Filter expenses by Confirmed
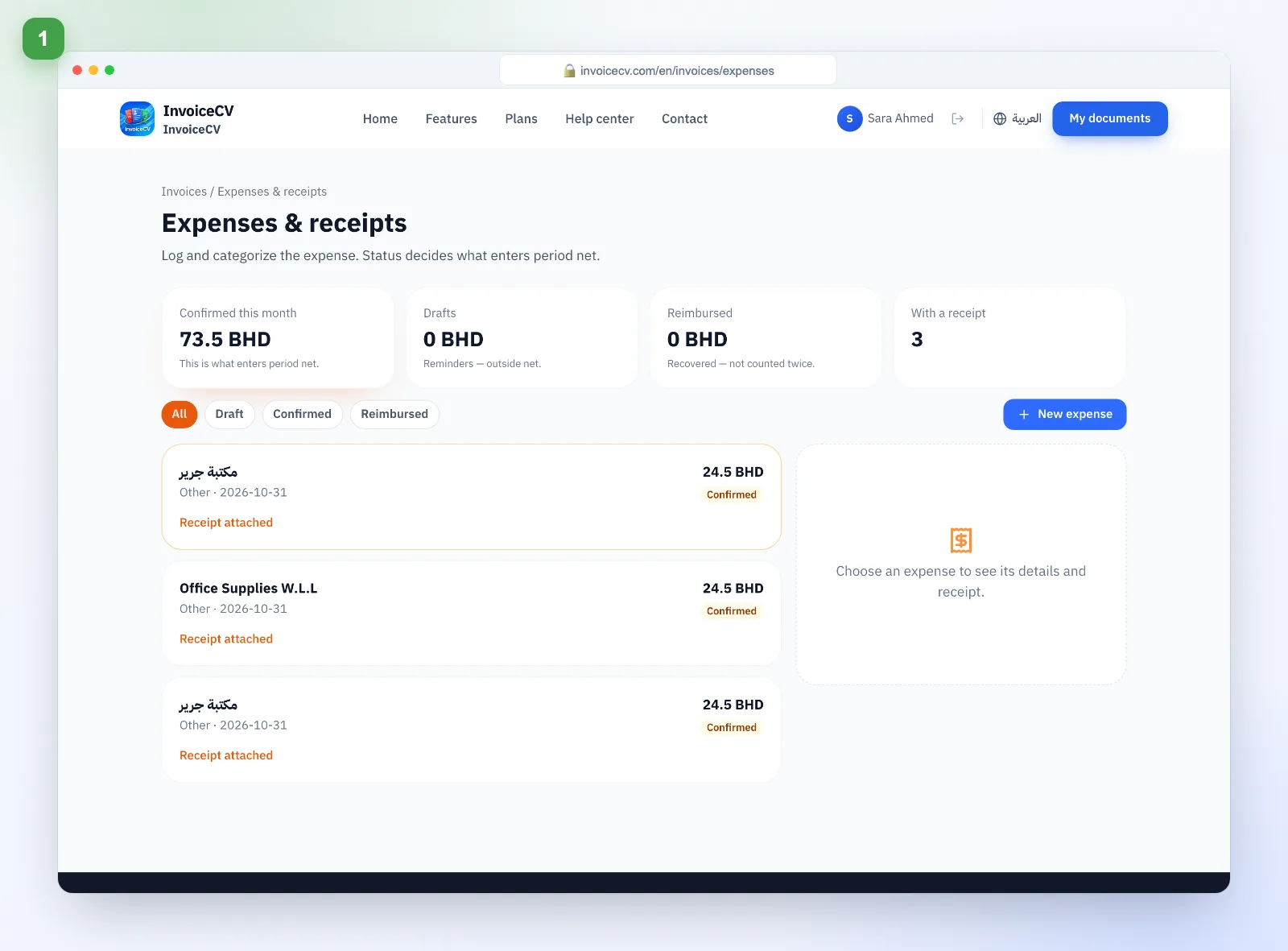1288x951 pixels. [302, 414]
